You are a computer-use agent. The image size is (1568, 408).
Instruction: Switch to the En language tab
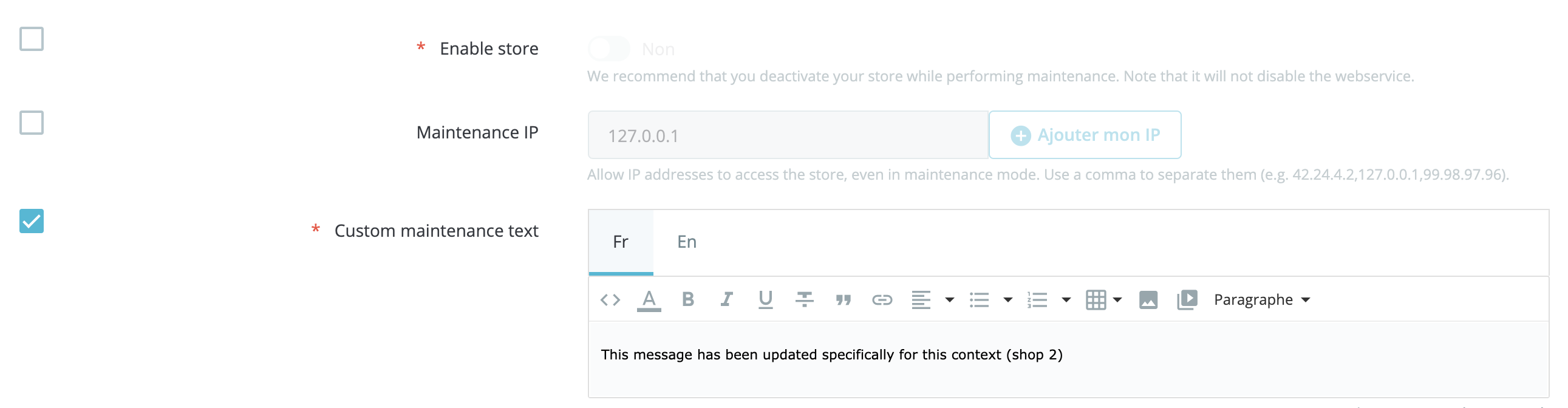[687, 242]
